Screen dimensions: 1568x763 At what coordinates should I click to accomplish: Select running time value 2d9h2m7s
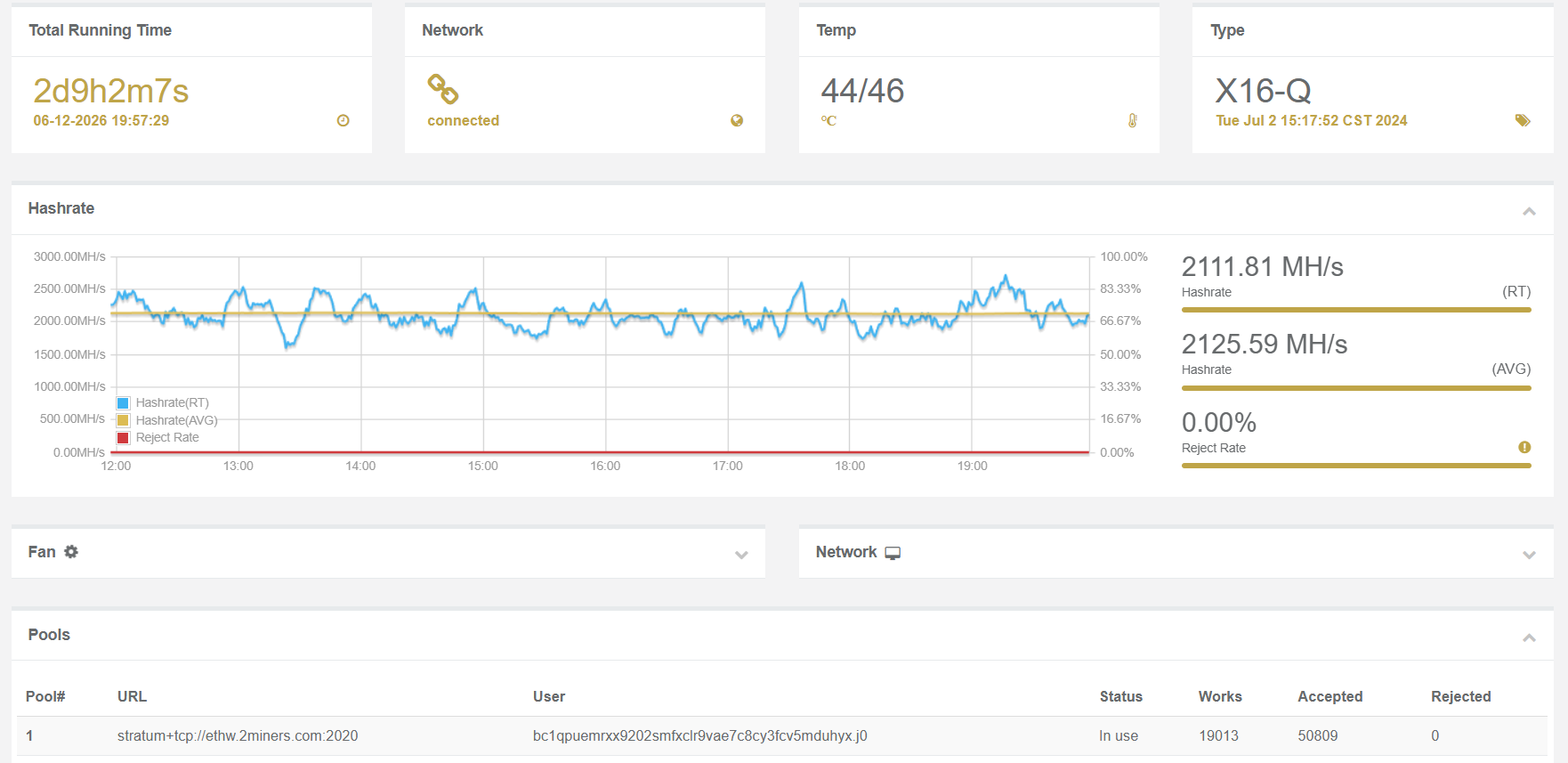click(111, 91)
